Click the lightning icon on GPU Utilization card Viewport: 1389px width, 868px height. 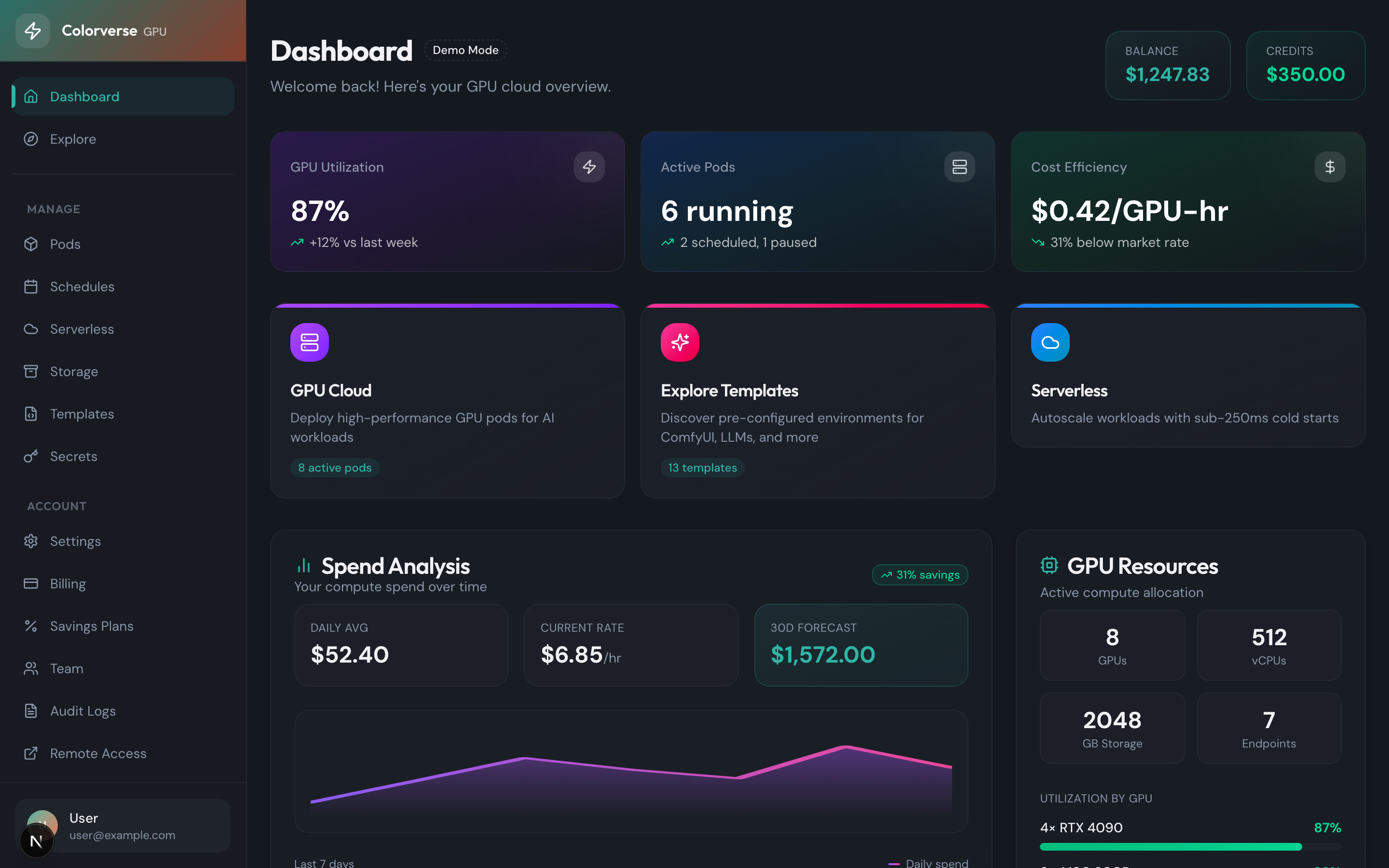click(589, 166)
